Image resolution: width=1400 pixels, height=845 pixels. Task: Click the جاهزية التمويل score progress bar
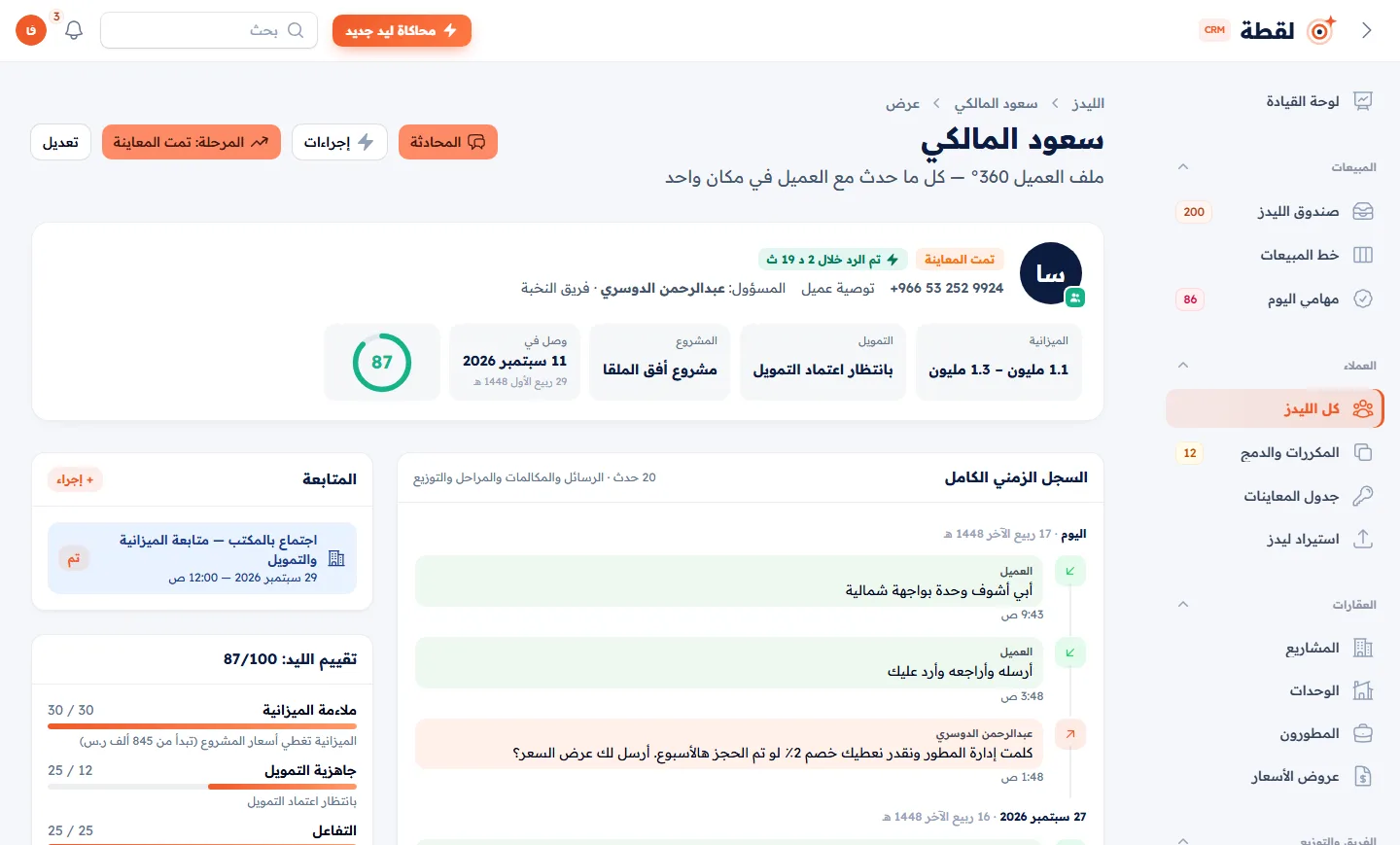tap(202, 786)
